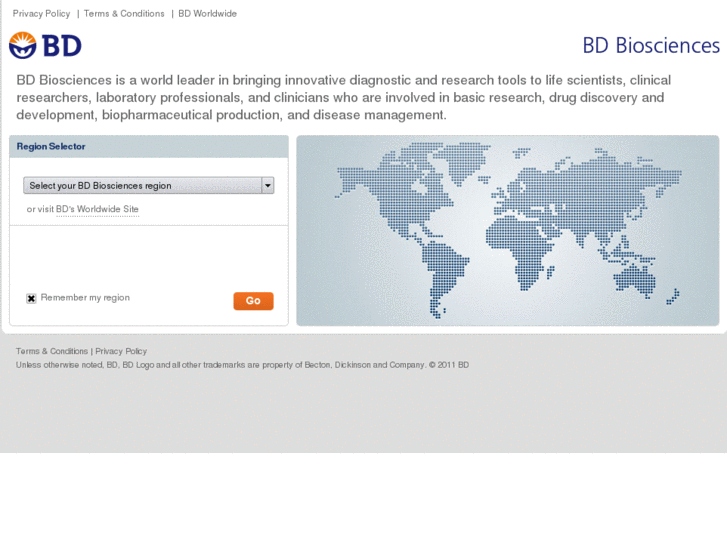
Task: Click Africa on the dotted world map
Action: [x=522, y=248]
